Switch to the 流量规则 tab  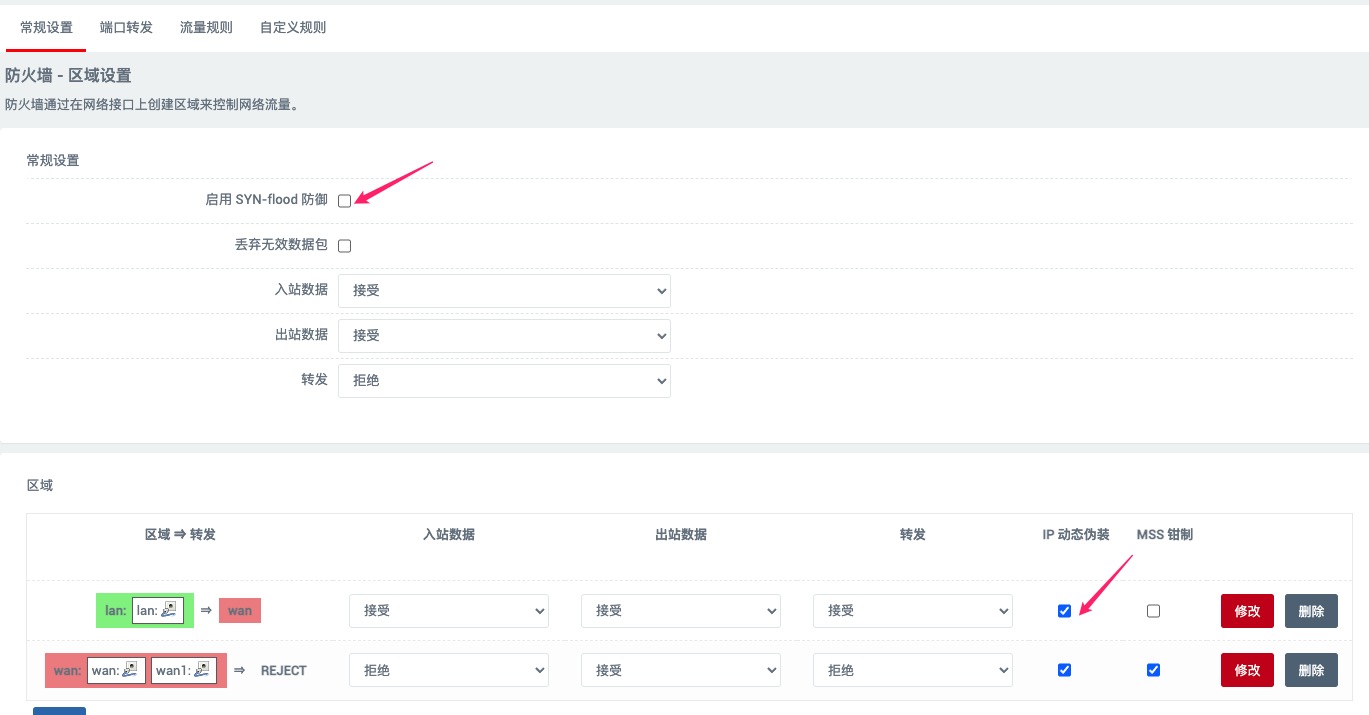[x=205, y=27]
